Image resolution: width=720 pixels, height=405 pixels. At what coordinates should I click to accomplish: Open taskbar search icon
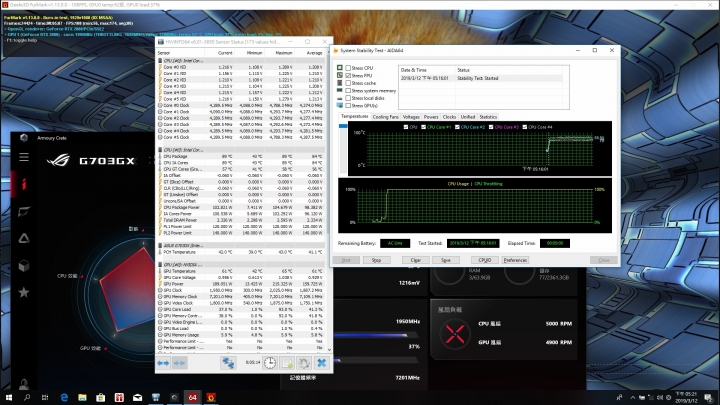coord(27,397)
